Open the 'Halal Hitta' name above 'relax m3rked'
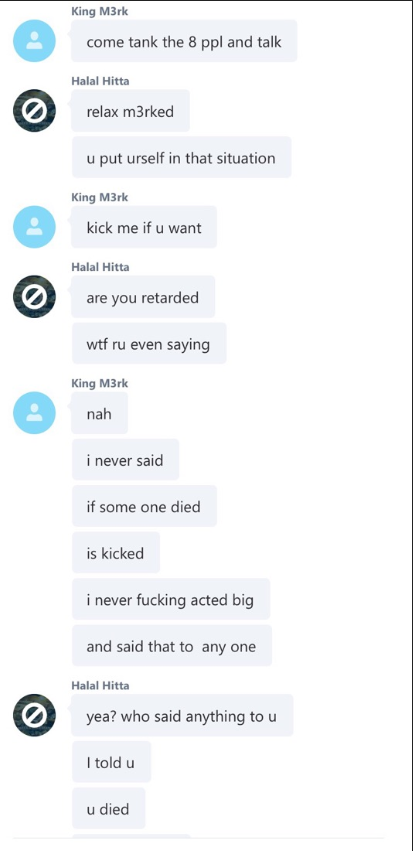The height and width of the screenshot is (851, 413). tap(100, 81)
